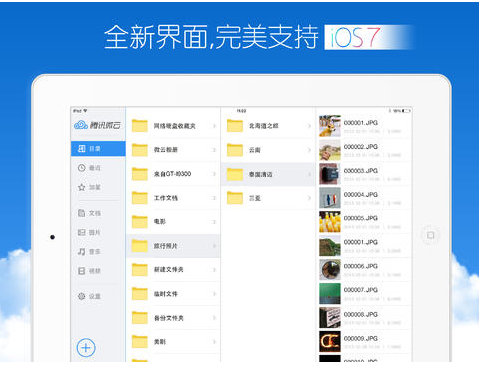The height and width of the screenshot is (372, 481).
Task: Select the 临时文件 folder name
Action: (165, 294)
